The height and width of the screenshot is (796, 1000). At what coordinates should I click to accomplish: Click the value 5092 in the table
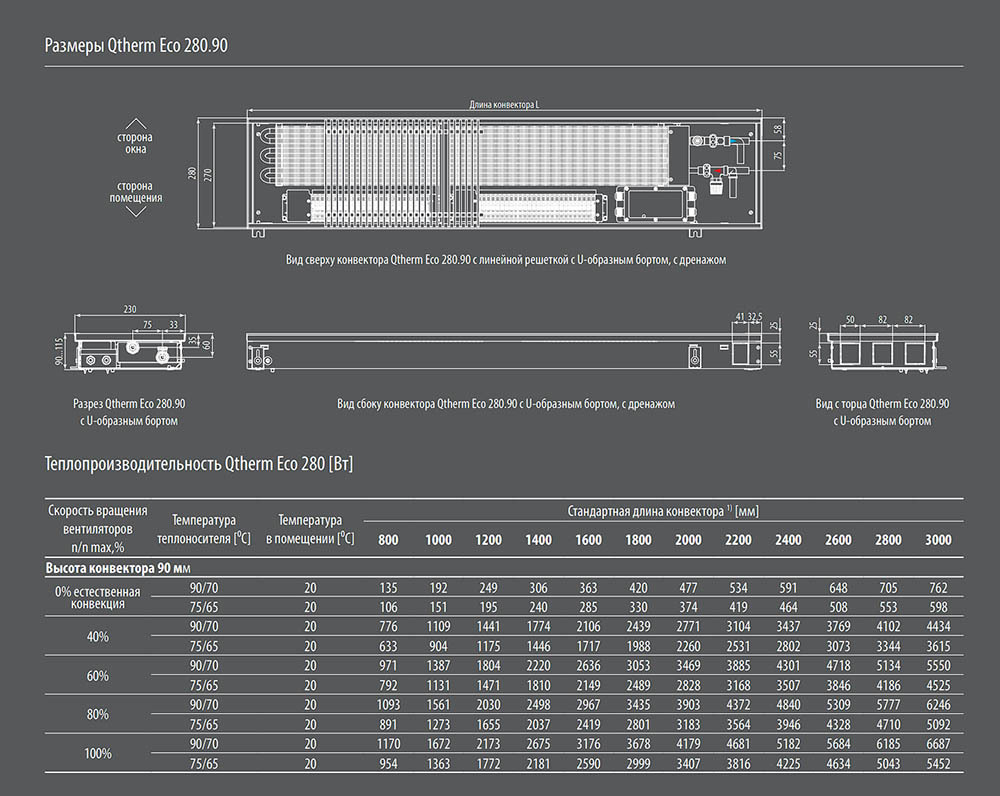pyautogui.click(x=938, y=725)
